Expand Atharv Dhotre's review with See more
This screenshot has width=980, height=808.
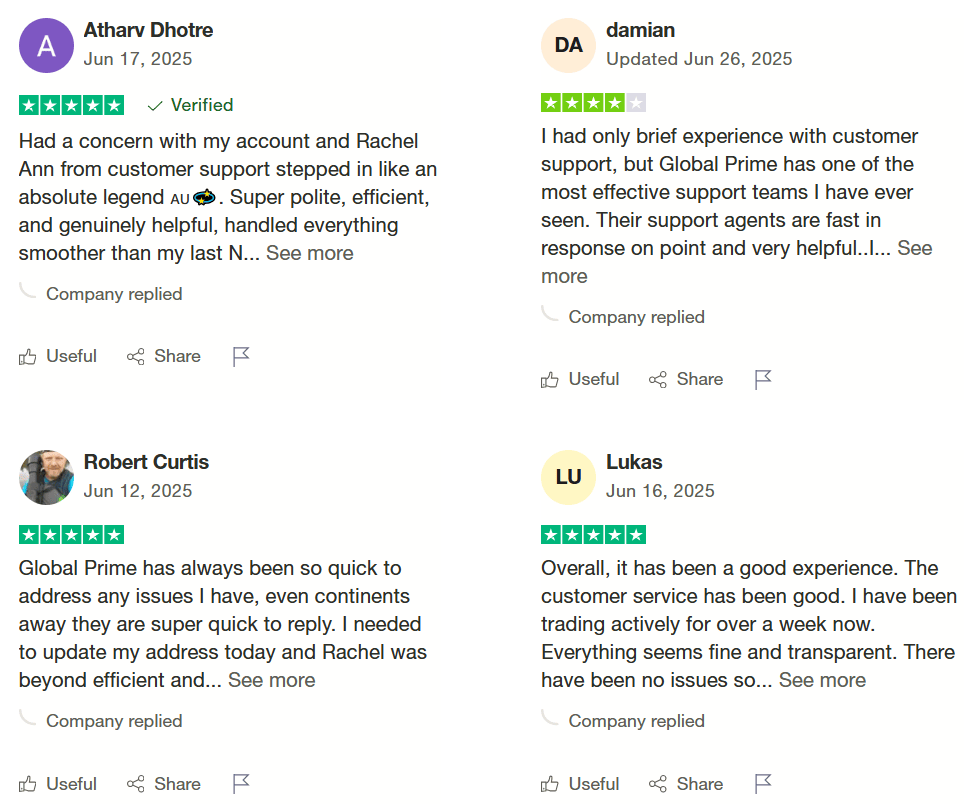point(309,253)
